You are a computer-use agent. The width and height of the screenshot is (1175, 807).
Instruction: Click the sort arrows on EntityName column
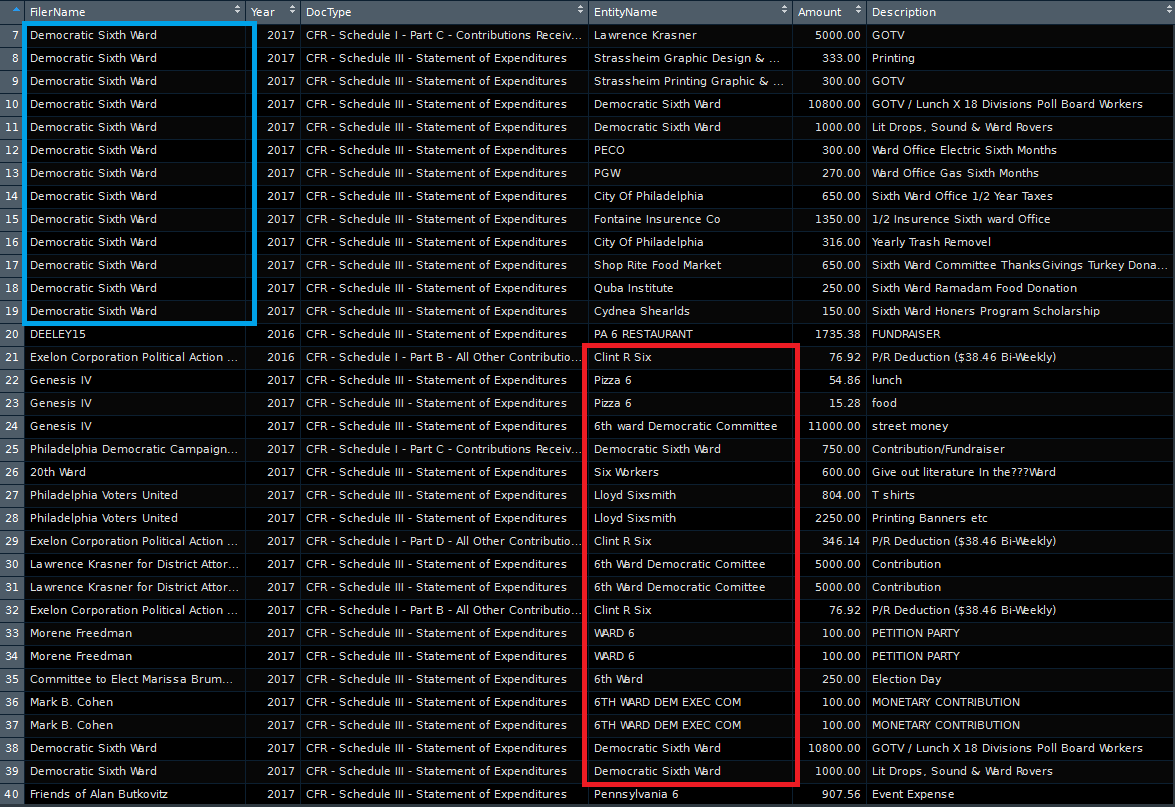(x=784, y=12)
